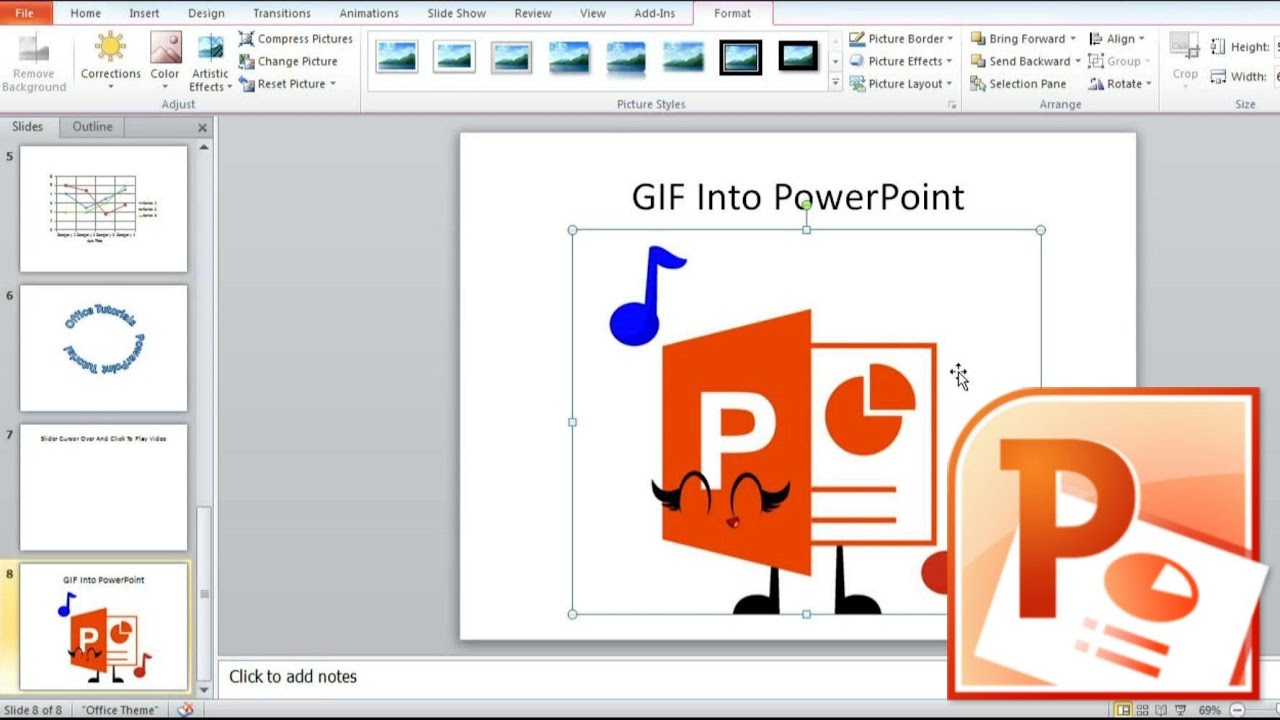
Task: Select slide 7 thumbnail
Action: click(x=104, y=487)
